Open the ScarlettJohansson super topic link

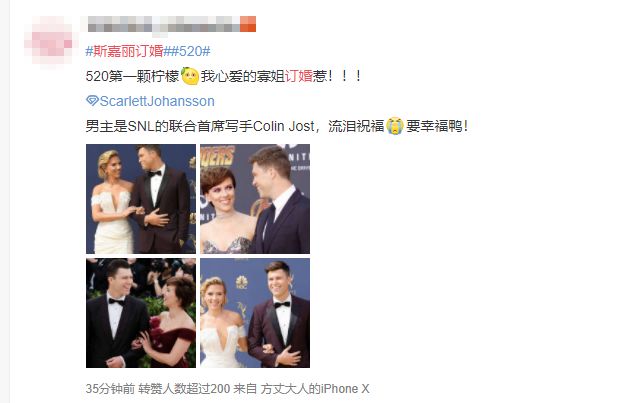[x=157, y=101]
